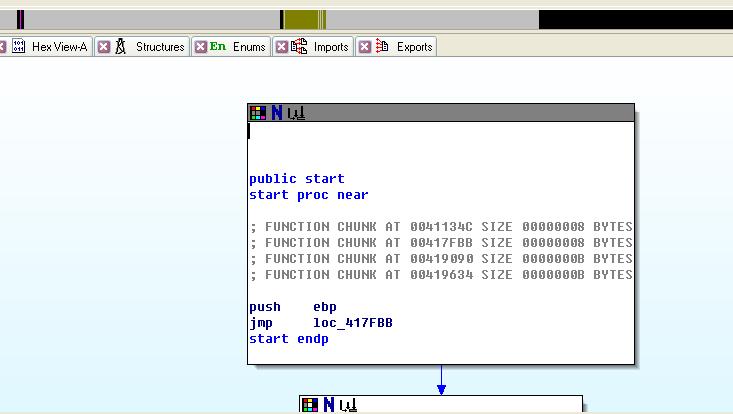
Task: Click the color grid icon in start node header
Action: coord(258,113)
